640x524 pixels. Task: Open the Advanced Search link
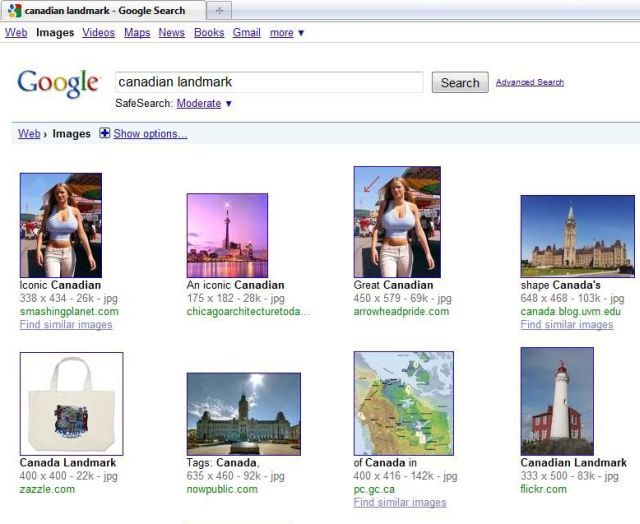pos(529,83)
